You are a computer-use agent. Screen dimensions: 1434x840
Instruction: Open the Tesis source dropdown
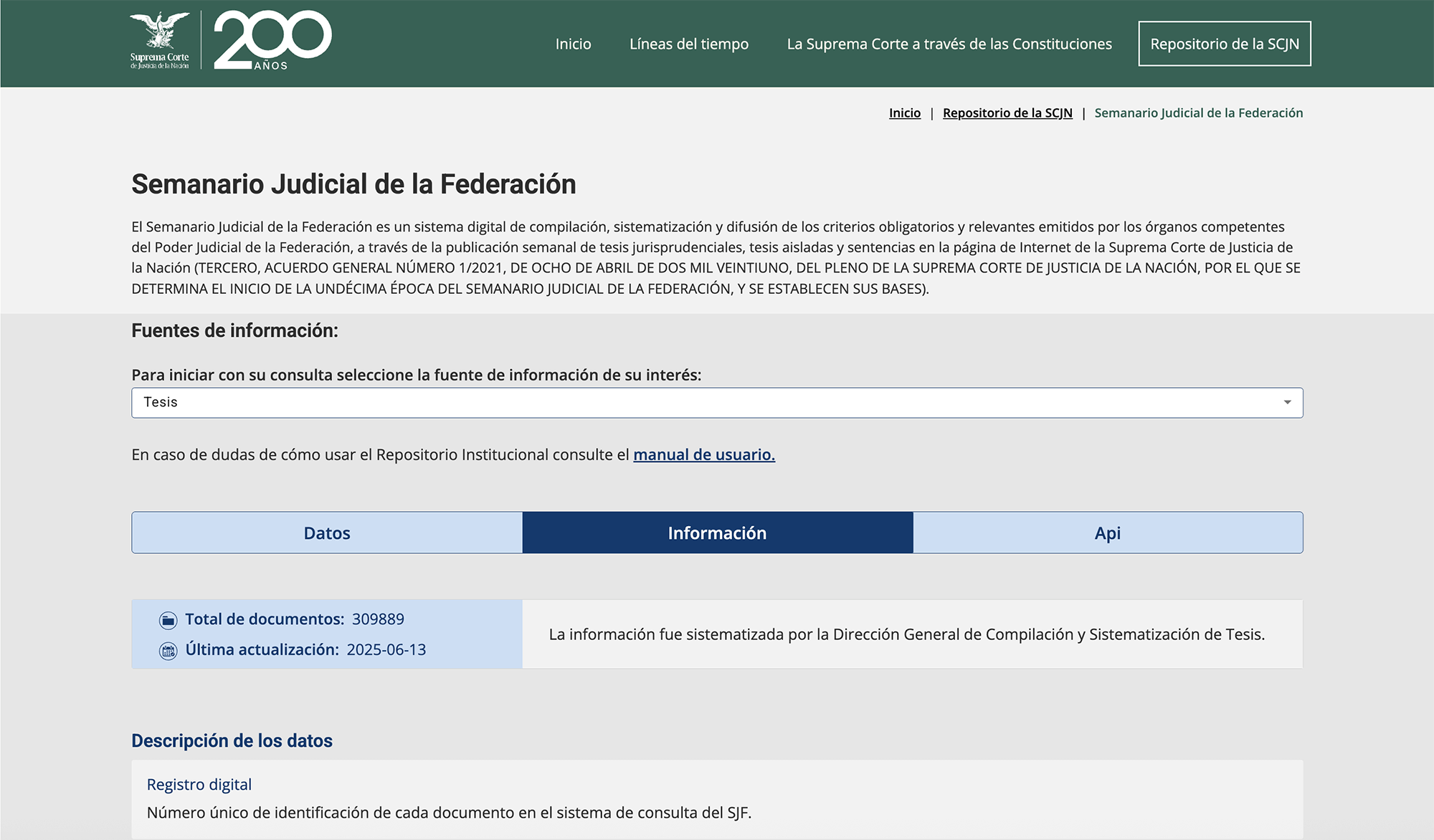(x=717, y=403)
